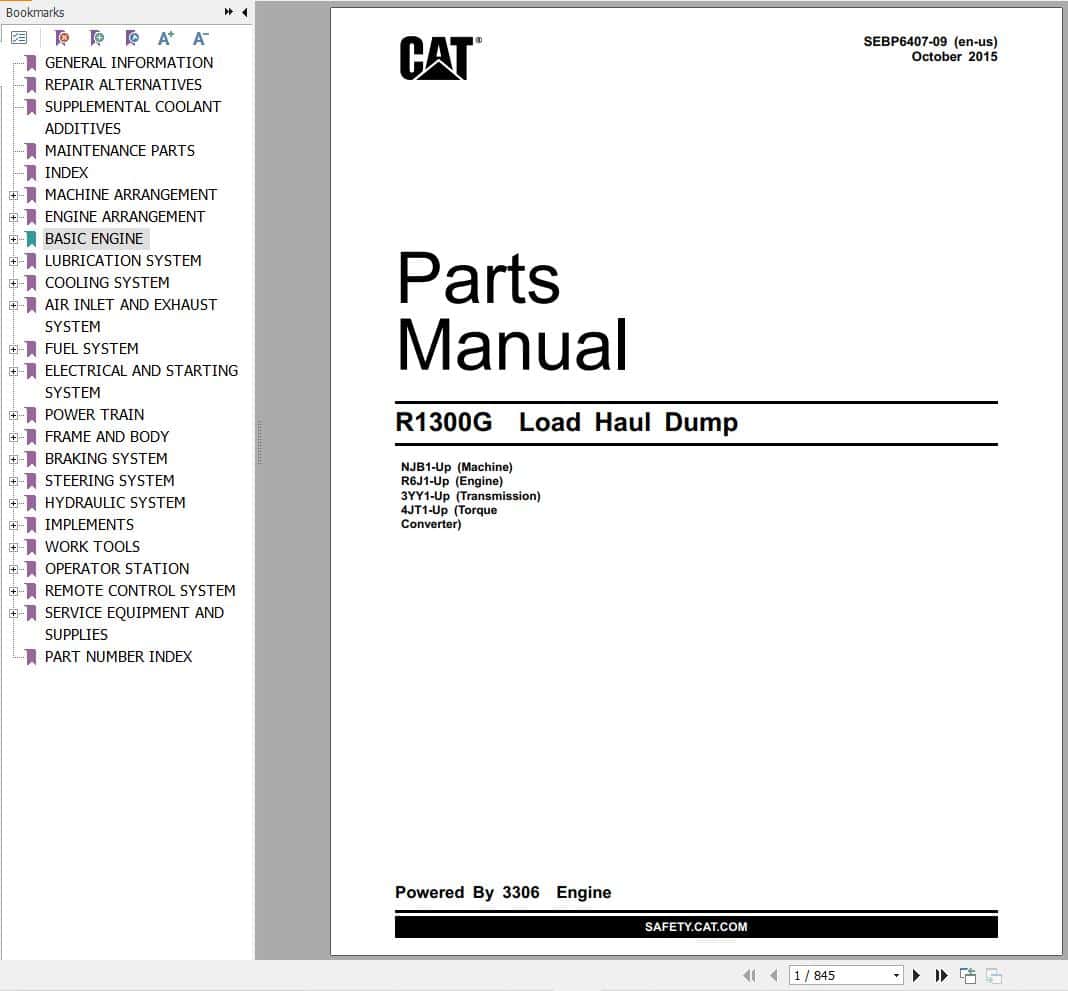Open the MAINTENANCE PARTS bookmark

point(120,151)
